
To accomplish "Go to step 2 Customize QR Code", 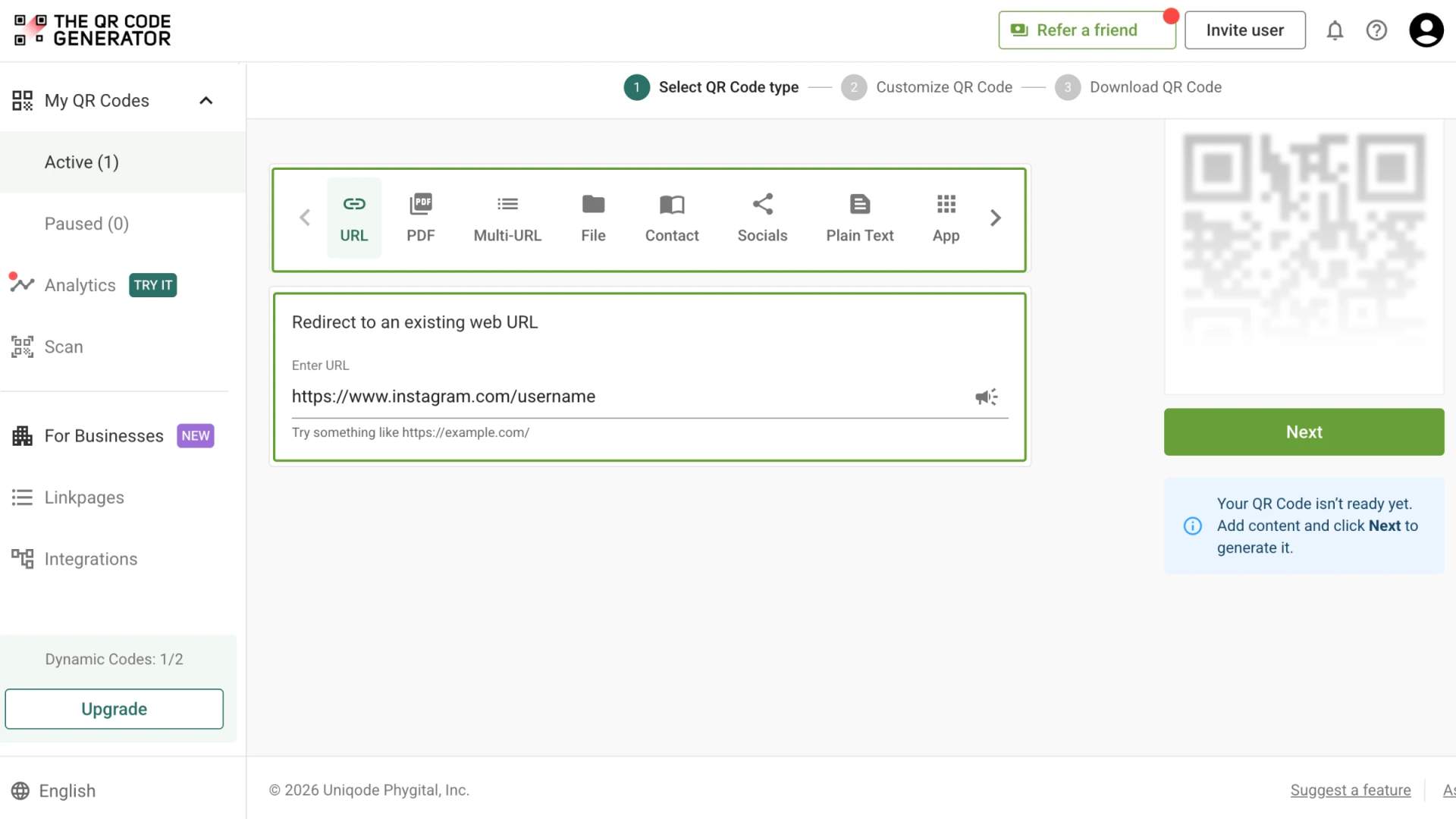I will [927, 87].
